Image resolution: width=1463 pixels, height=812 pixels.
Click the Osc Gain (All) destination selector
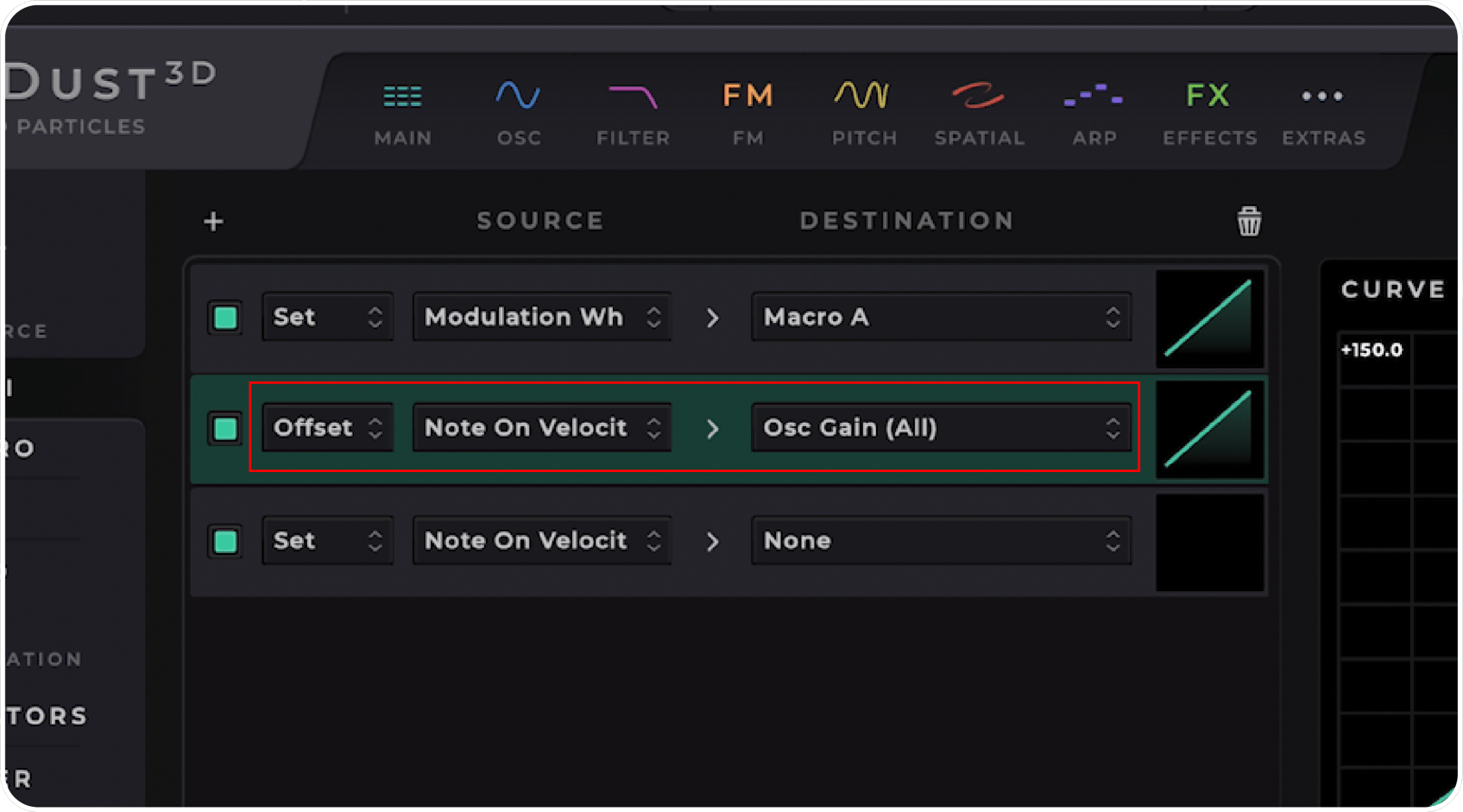[x=941, y=428]
